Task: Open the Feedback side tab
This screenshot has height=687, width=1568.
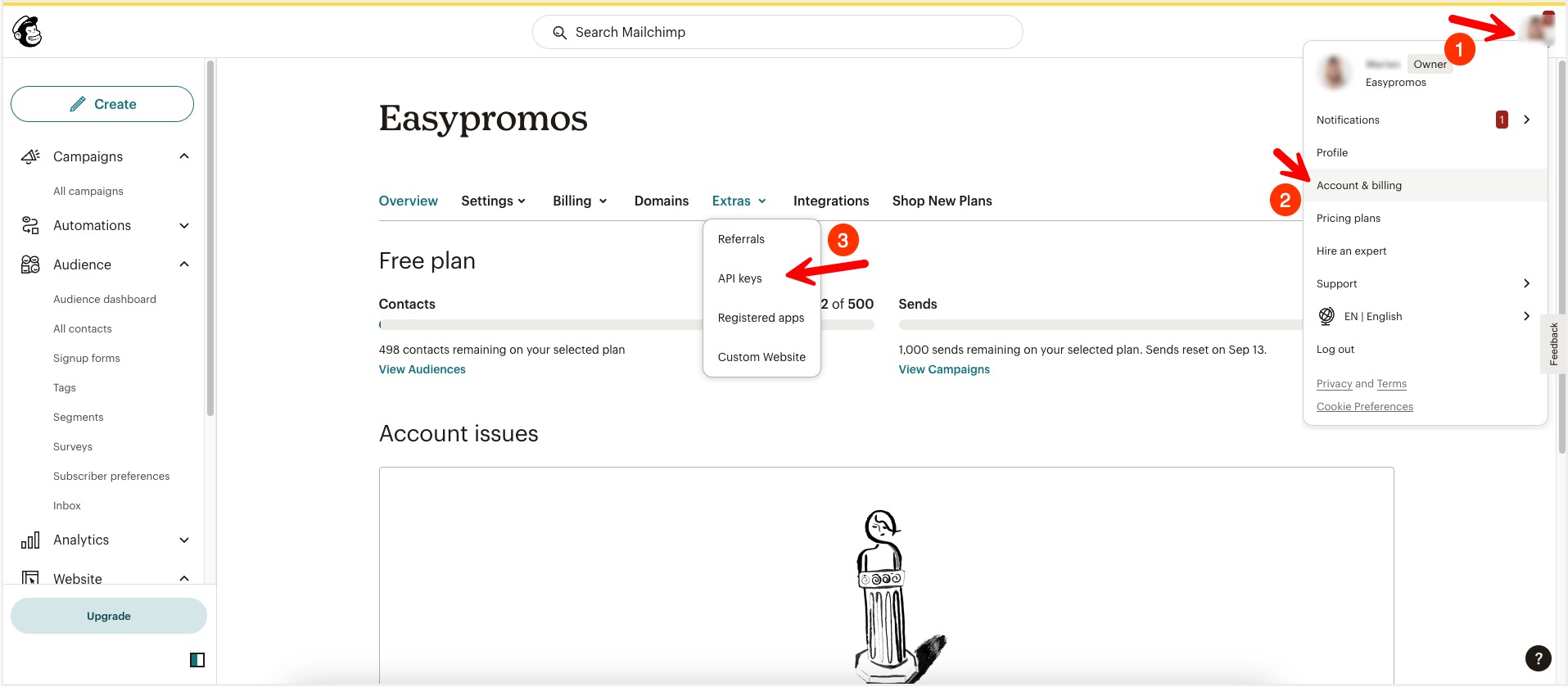Action: pyautogui.click(x=1553, y=344)
